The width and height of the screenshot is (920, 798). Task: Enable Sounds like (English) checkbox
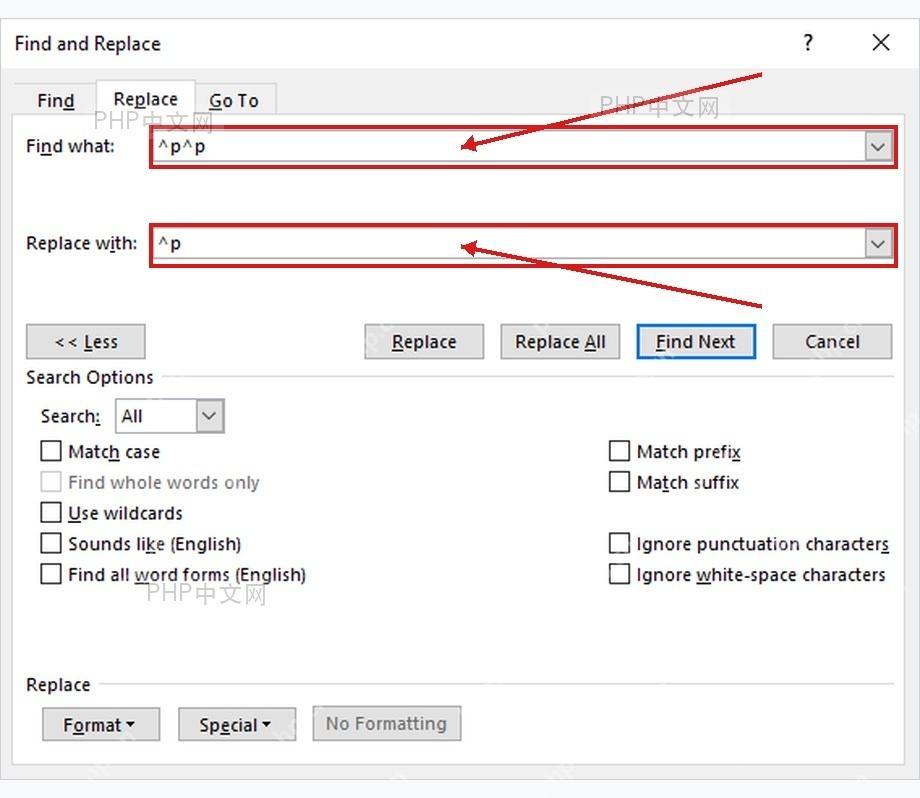pos(51,543)
